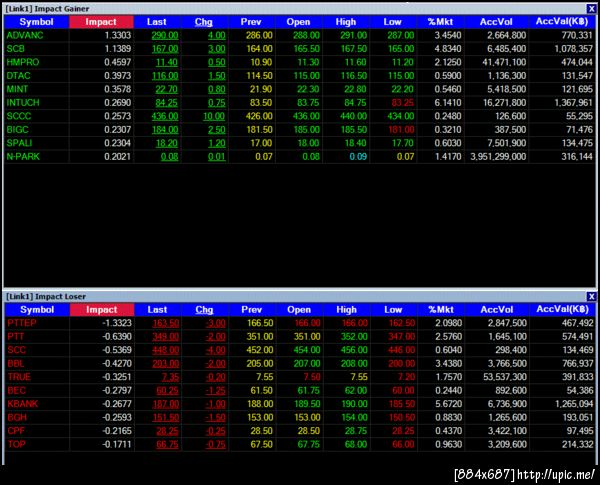Select the MINT symbol
Viewport: 600px width, 485px height.
(x=17, y=89)
